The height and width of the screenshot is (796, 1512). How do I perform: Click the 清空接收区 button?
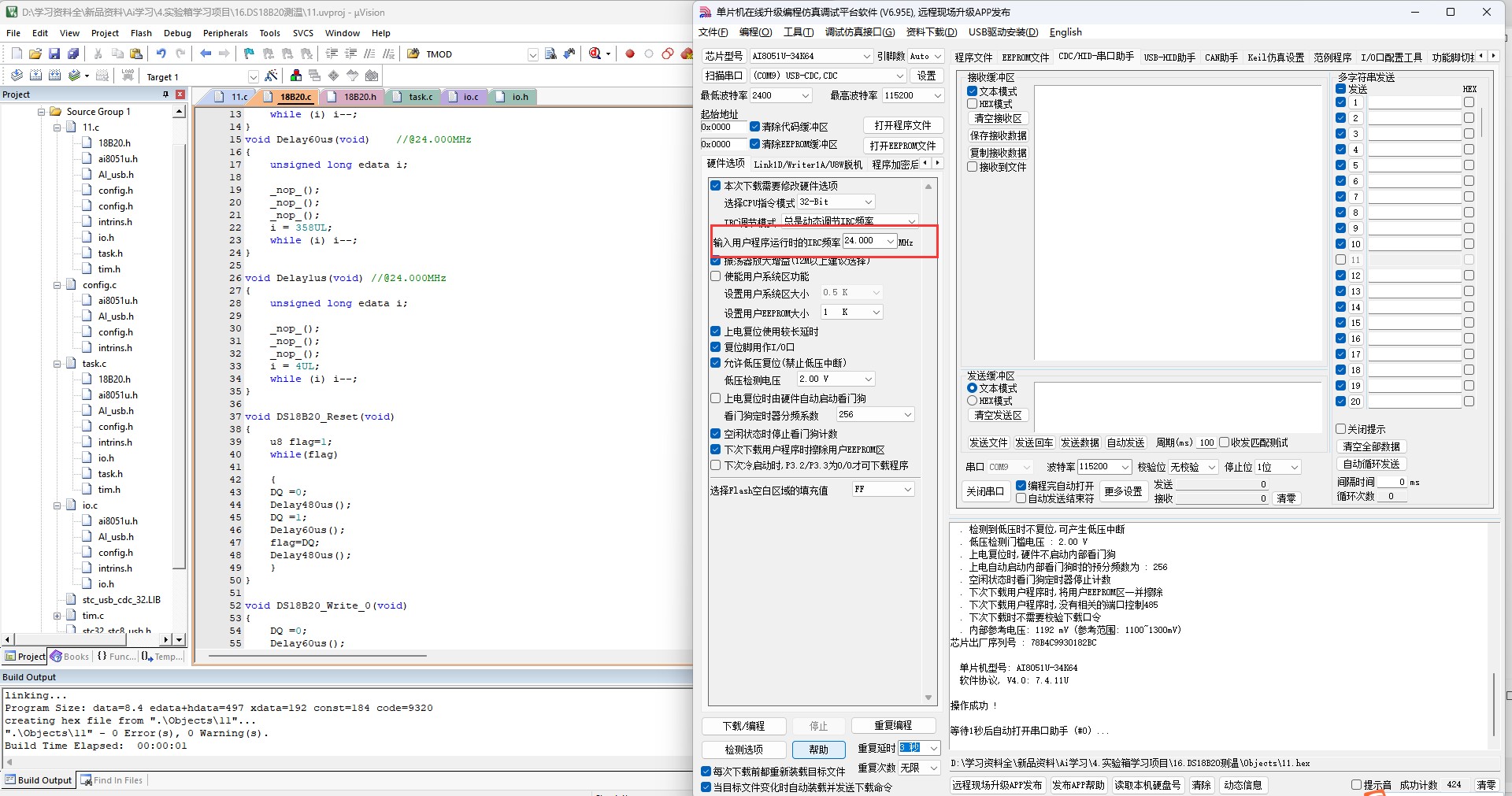pos(998,118)
